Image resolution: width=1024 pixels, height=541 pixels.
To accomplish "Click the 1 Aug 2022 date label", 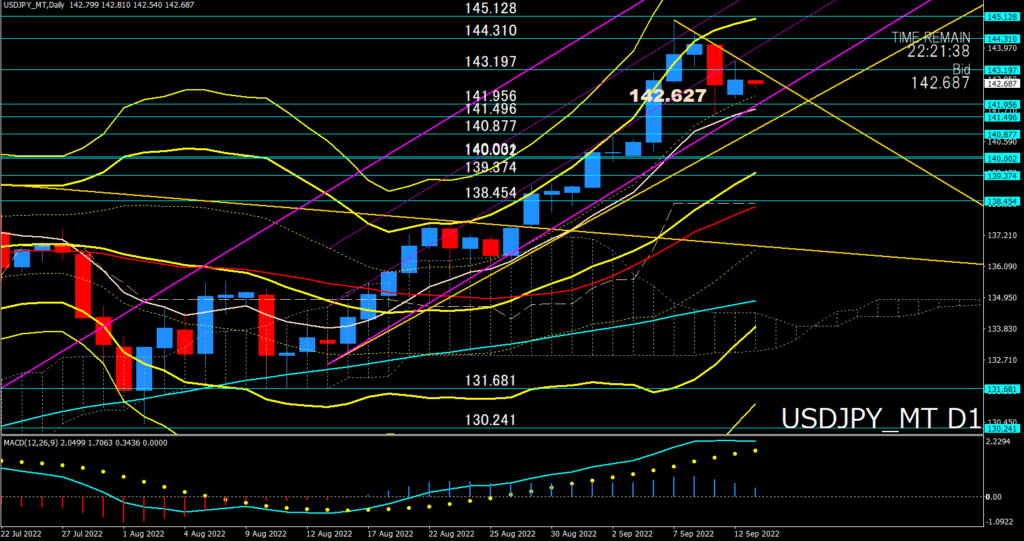I will point(144,534).
